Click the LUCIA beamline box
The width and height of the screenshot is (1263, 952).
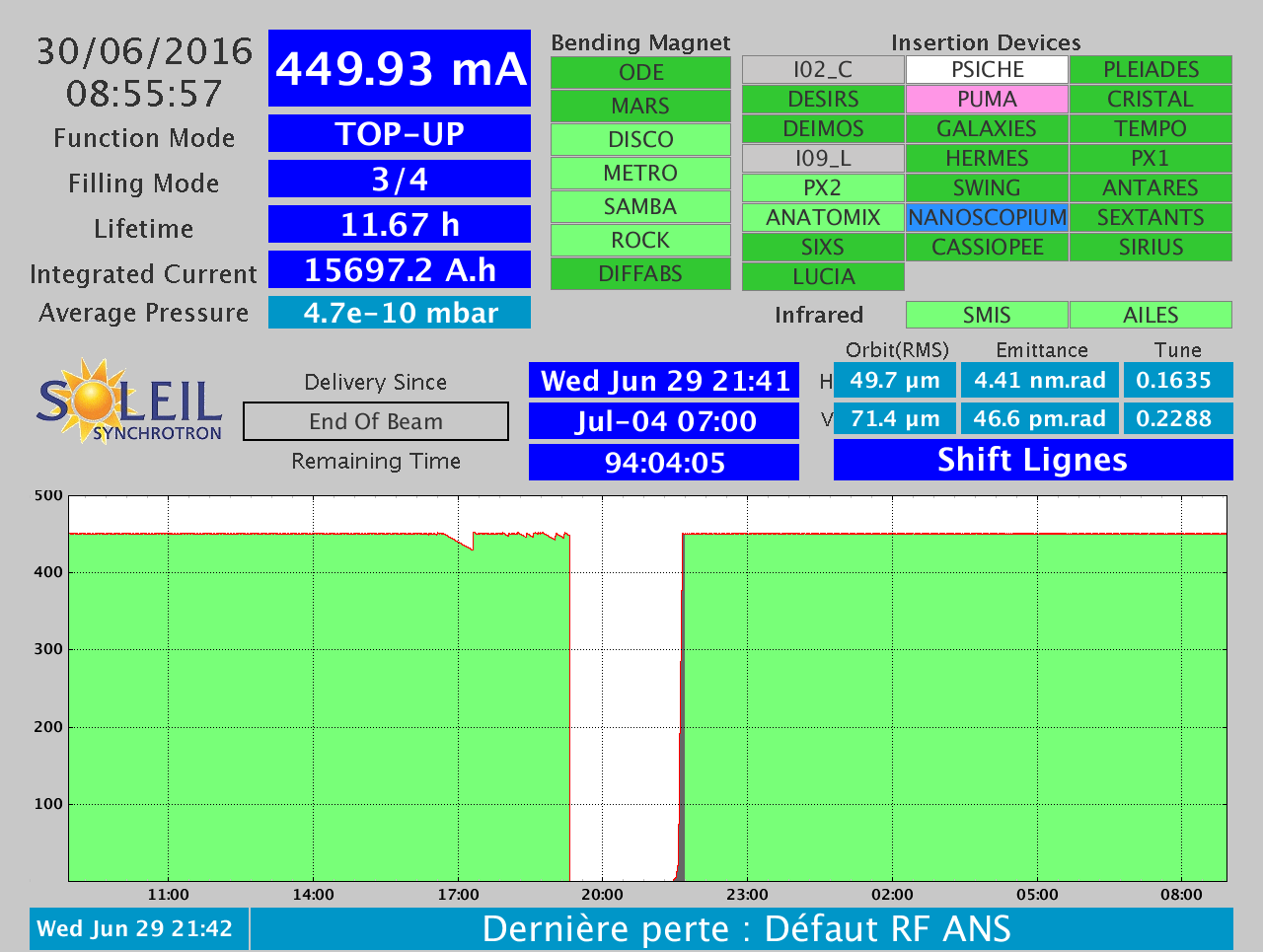(x=823, y=276)
